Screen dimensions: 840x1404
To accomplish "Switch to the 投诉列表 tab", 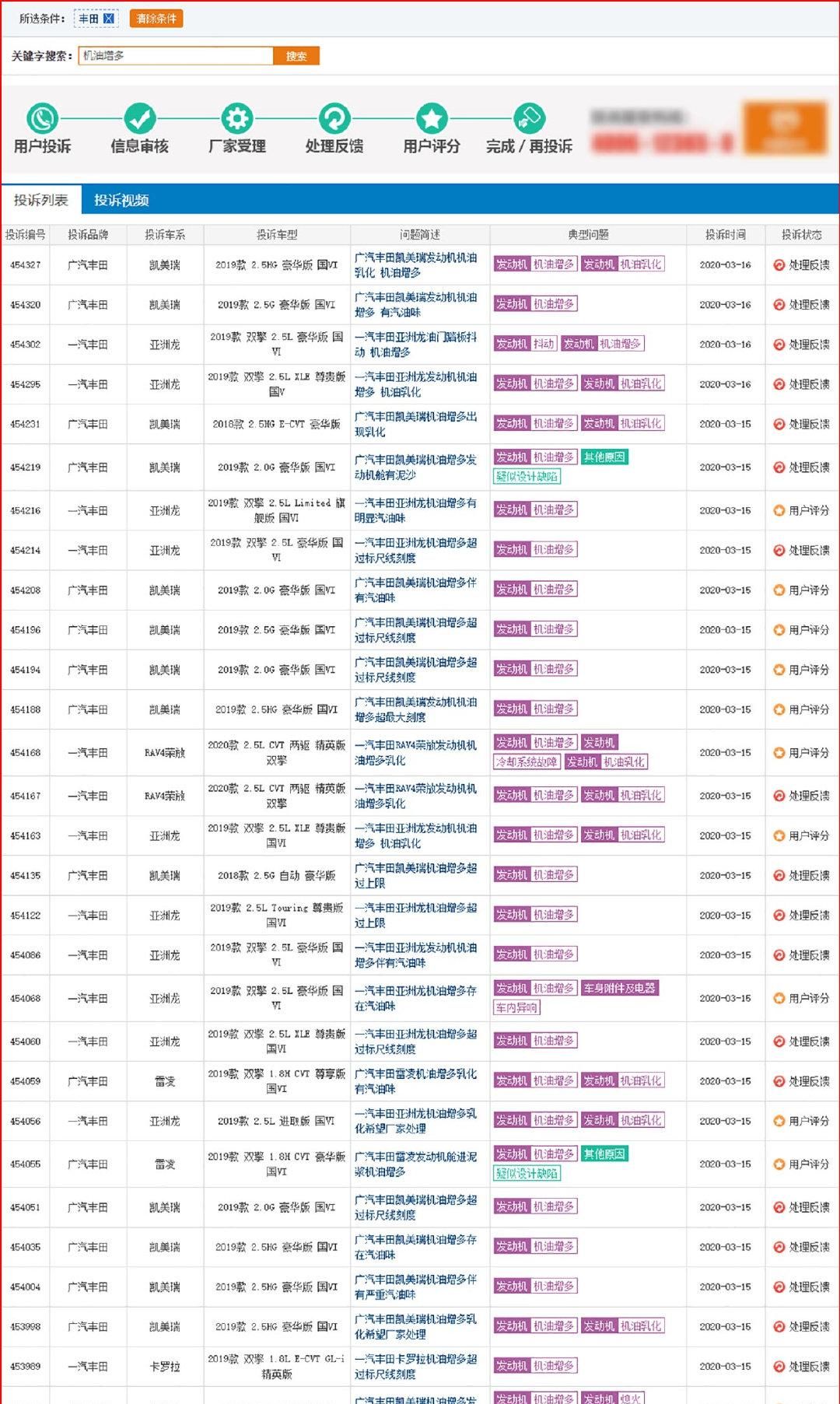I will (x=41, y=200).
